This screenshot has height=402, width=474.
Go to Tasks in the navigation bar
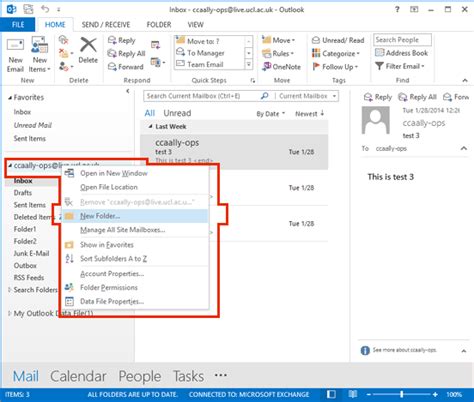coord(188,376)
